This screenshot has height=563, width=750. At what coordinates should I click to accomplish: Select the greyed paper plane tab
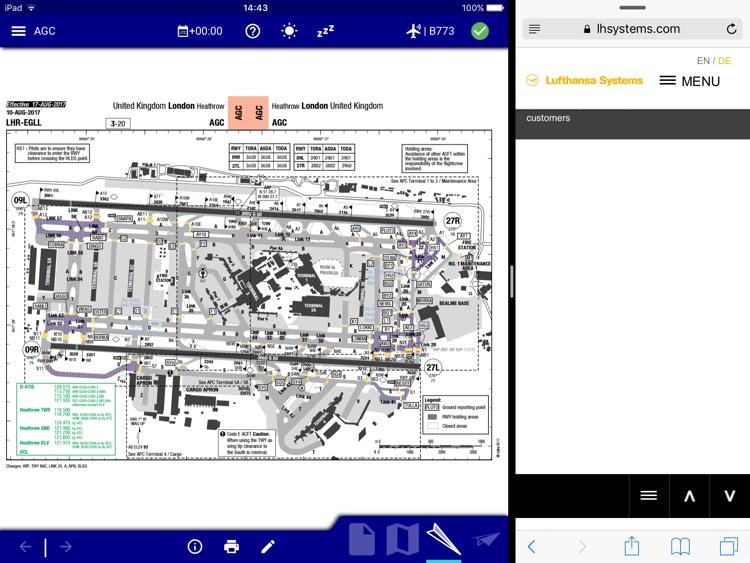pyautogui.click(x=485, y=540)
